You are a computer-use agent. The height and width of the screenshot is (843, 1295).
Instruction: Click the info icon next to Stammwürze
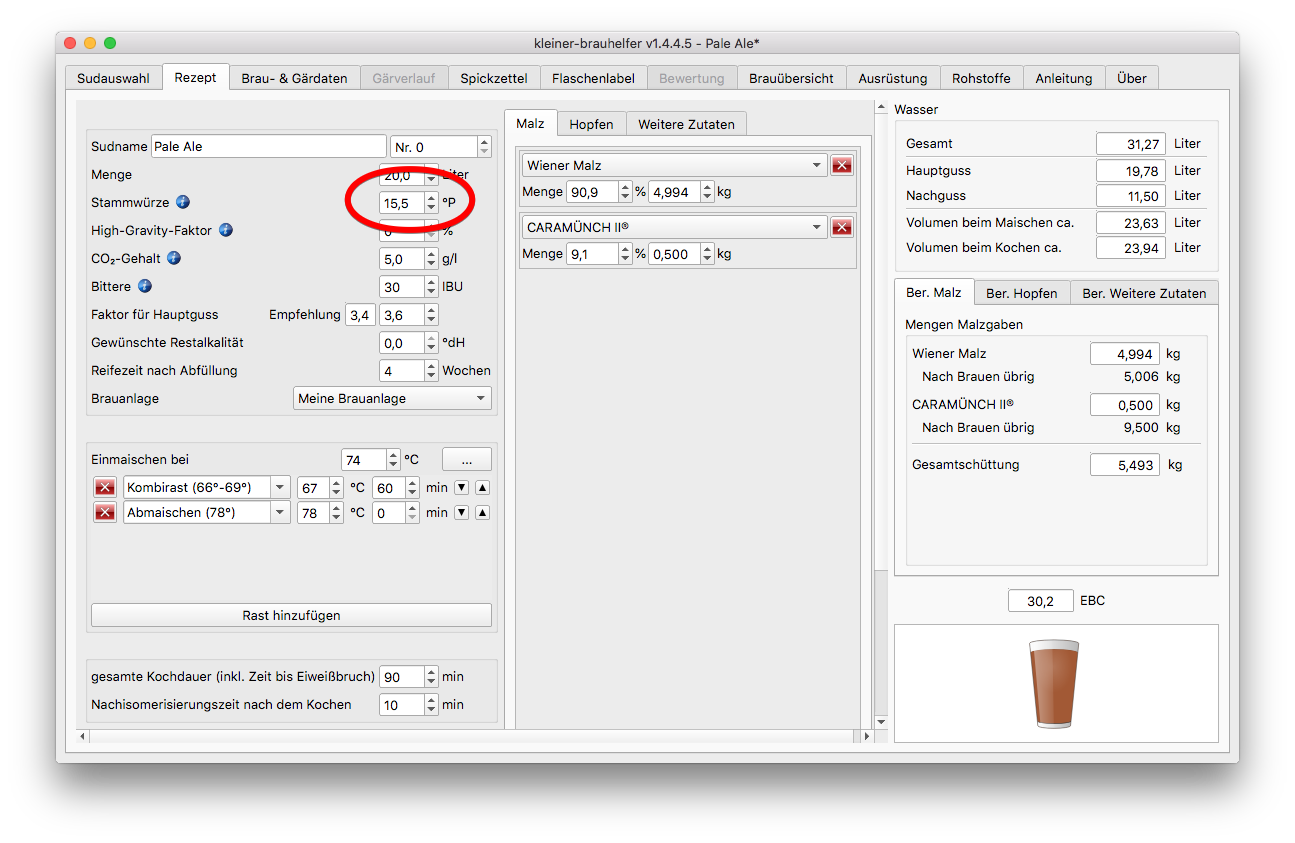point(182,202)
